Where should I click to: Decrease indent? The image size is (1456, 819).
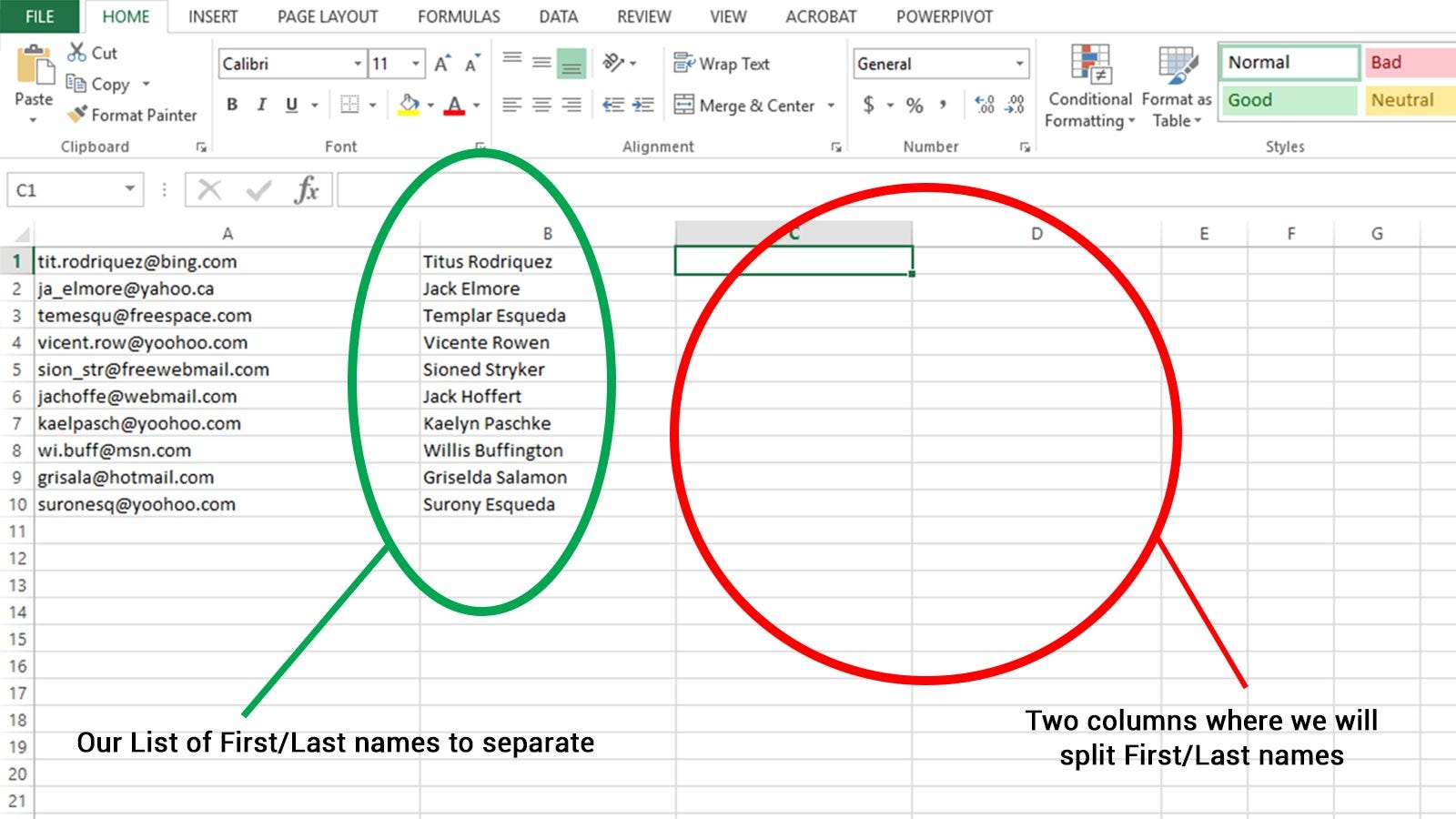tap(613, 105)
